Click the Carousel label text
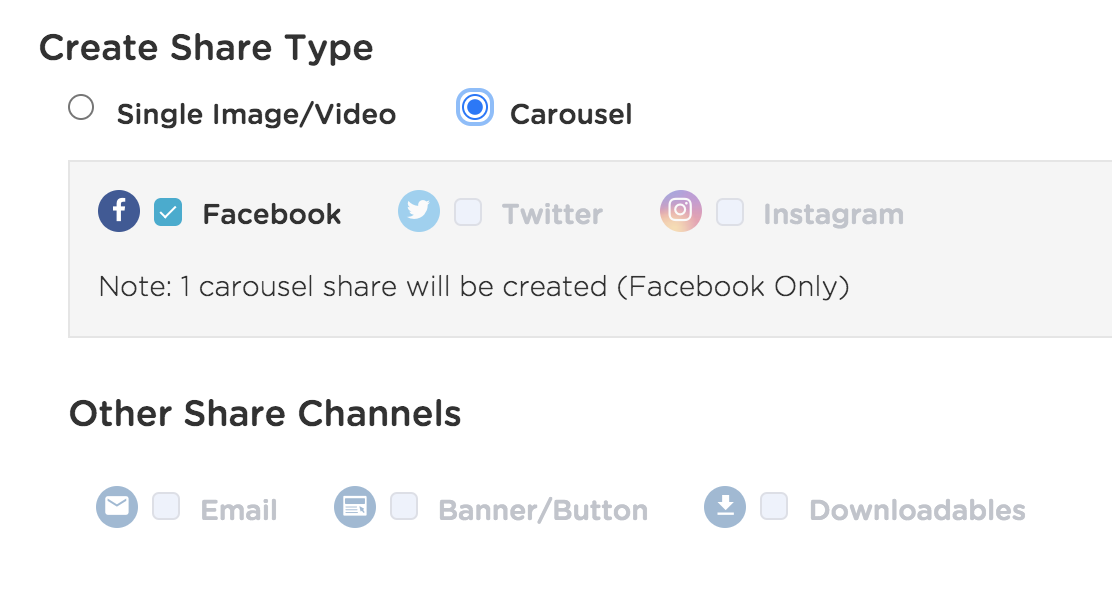 coord(571,114)
